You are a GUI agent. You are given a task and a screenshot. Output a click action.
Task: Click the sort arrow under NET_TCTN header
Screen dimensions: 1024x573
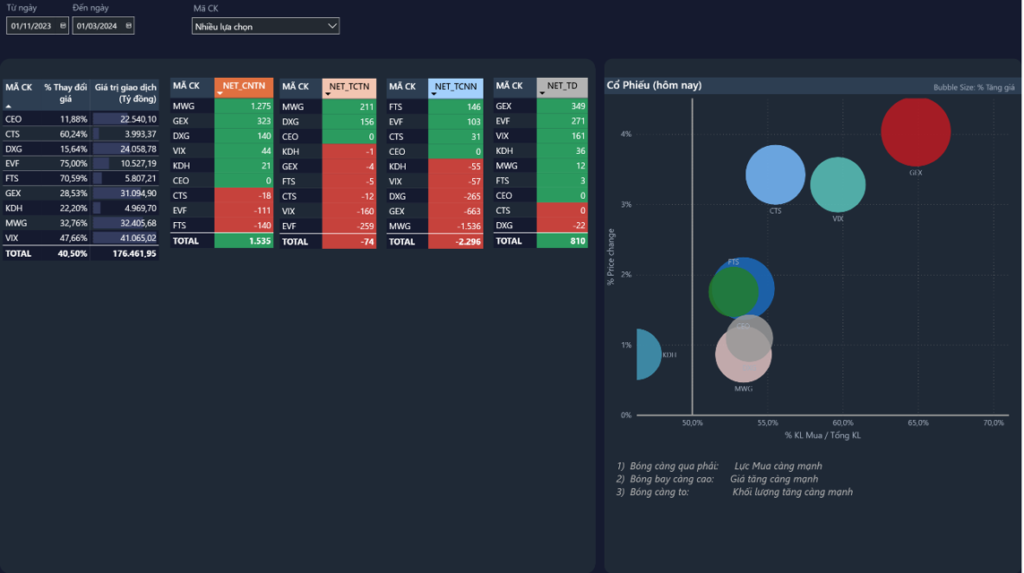pyautogui.click(x=327, y=94)
